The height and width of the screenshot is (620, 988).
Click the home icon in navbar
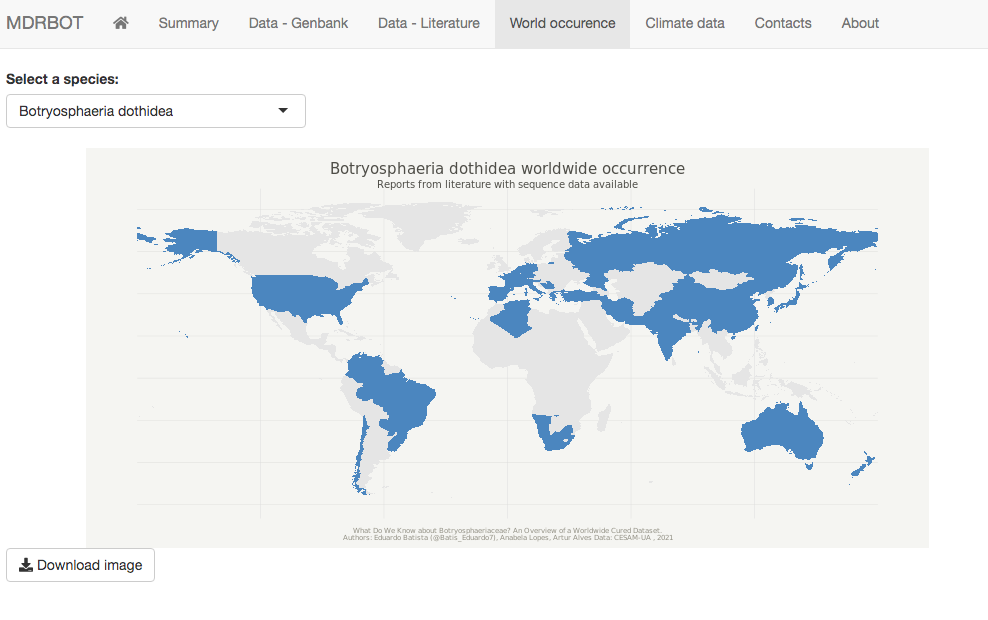pos(121,23)
